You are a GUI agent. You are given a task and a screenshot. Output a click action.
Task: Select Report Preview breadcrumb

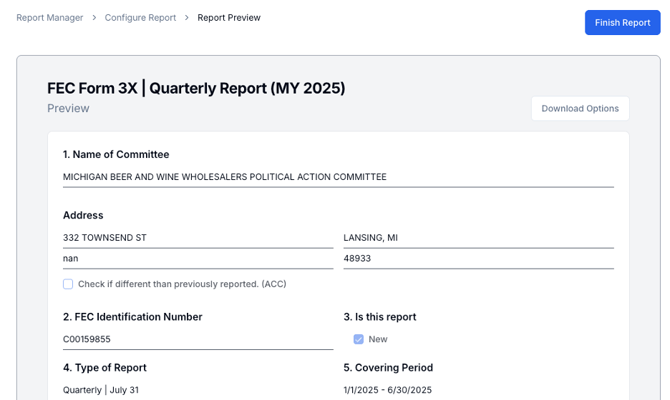point(229,18)
